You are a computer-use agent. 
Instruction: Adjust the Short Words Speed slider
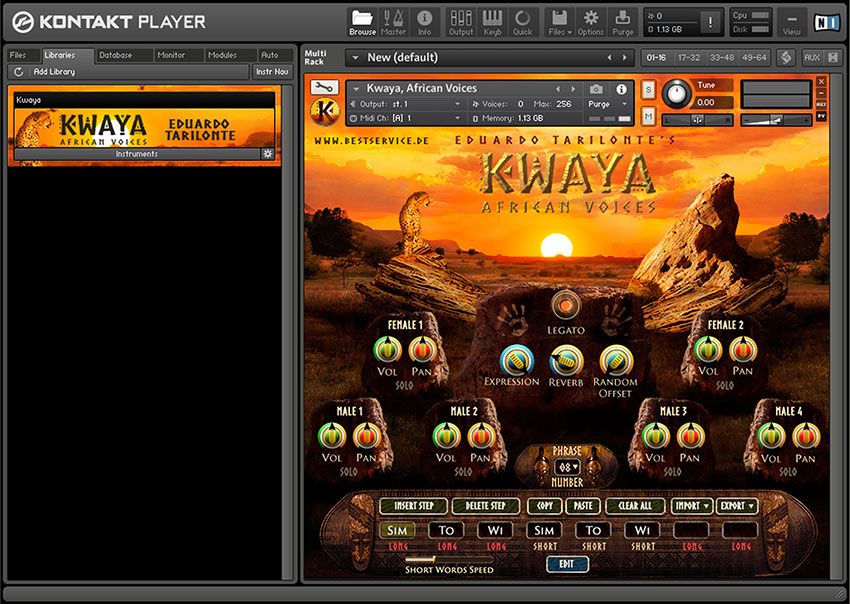(449, 558)
